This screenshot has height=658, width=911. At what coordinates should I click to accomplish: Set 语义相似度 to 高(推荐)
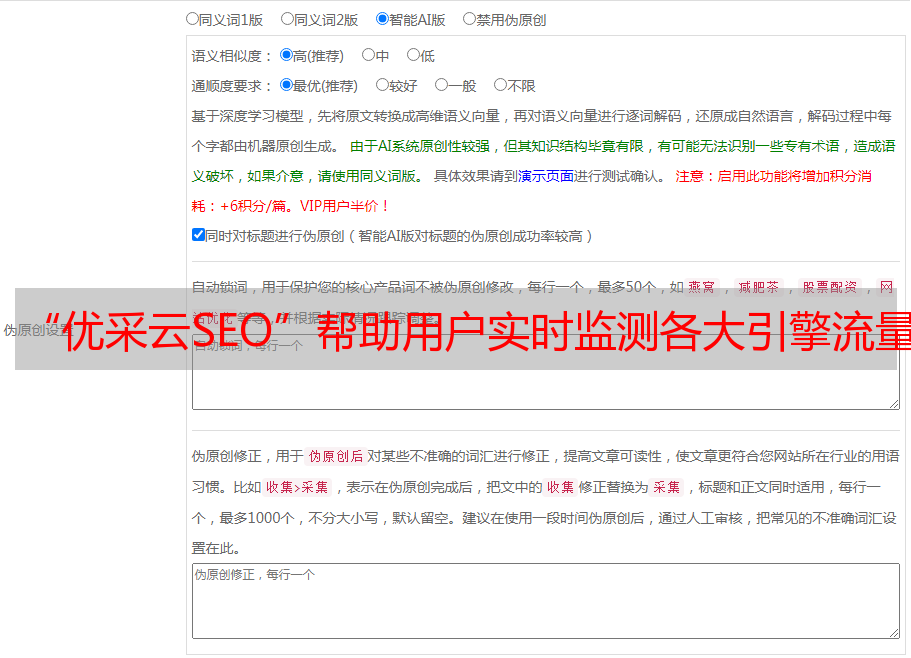point(286,55)
